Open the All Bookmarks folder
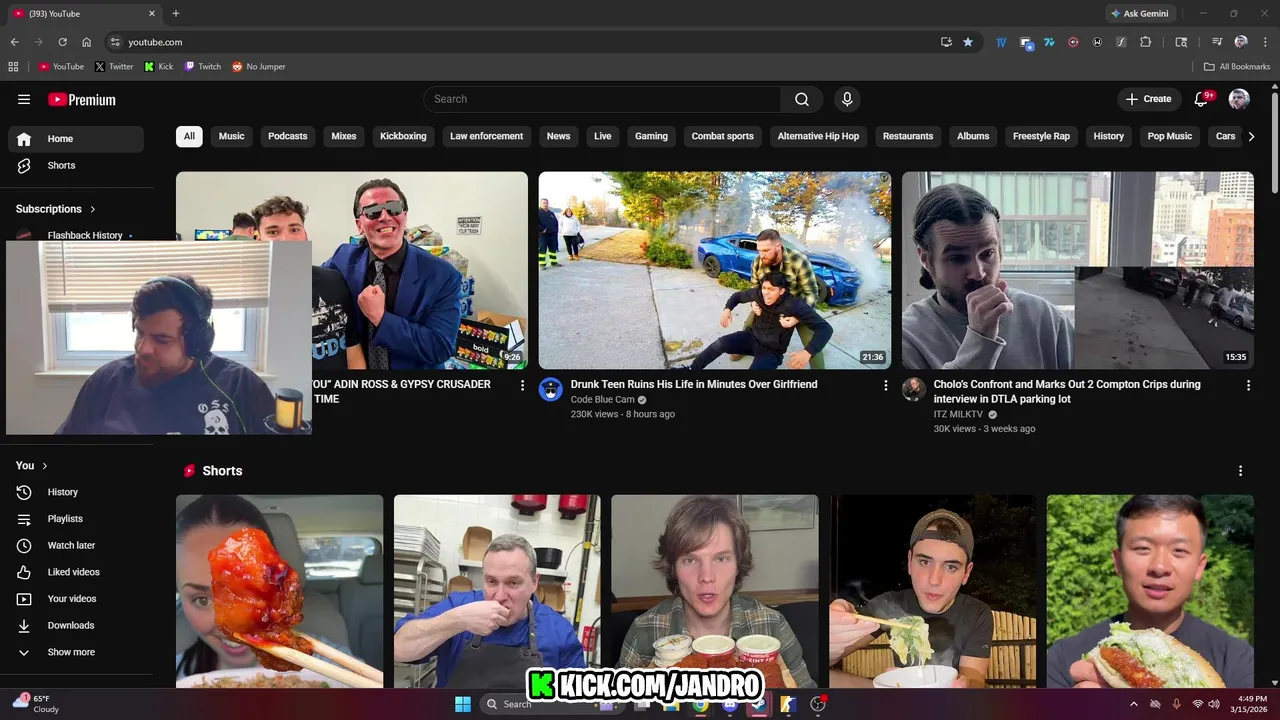The image size is (1280, 720). pos(1237,67)
